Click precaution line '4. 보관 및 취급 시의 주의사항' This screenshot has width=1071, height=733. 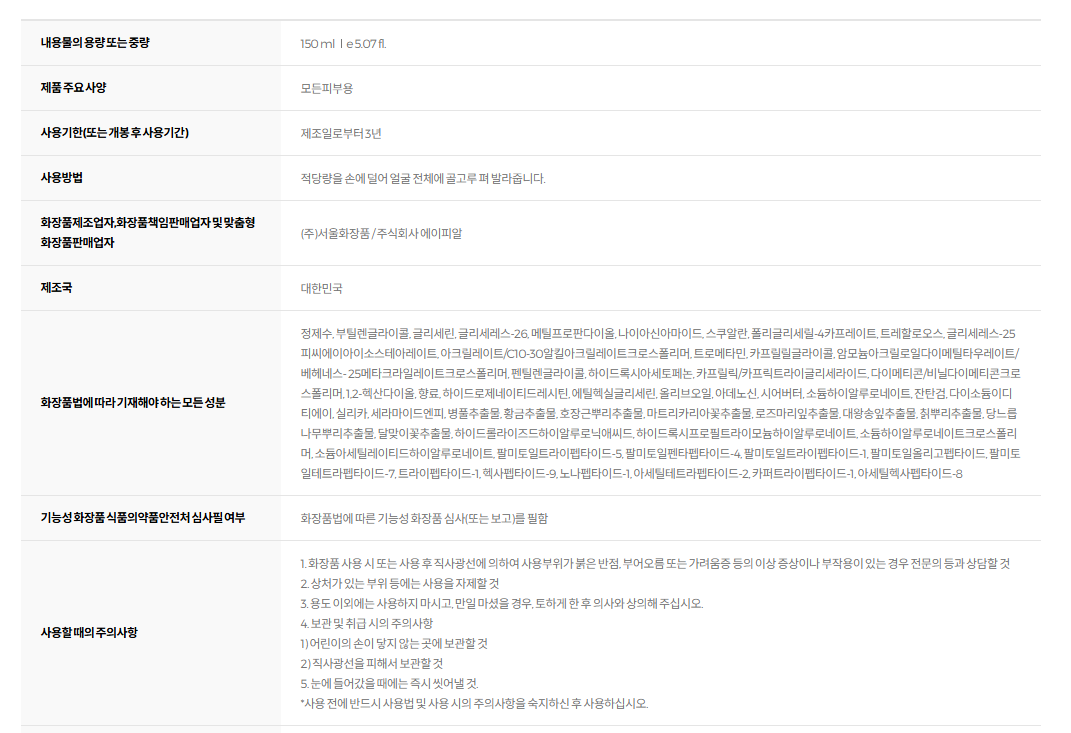coord(366,623)
